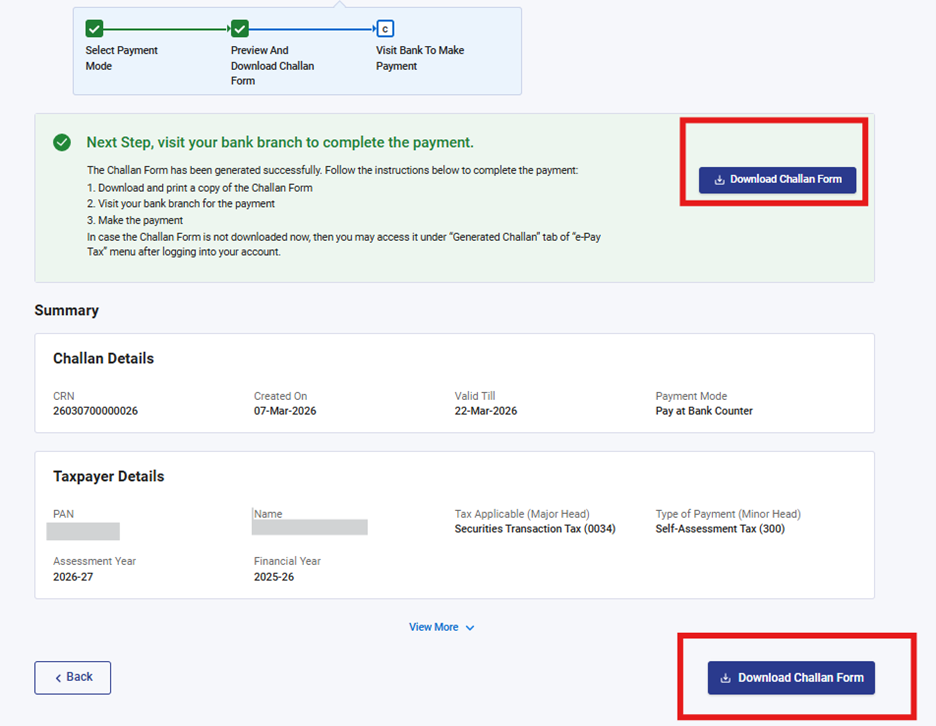Viewport: 936px width, 726px height.
Task: Select 'Preview And Download Challan Form' step label
Action: tap(272, 65)
